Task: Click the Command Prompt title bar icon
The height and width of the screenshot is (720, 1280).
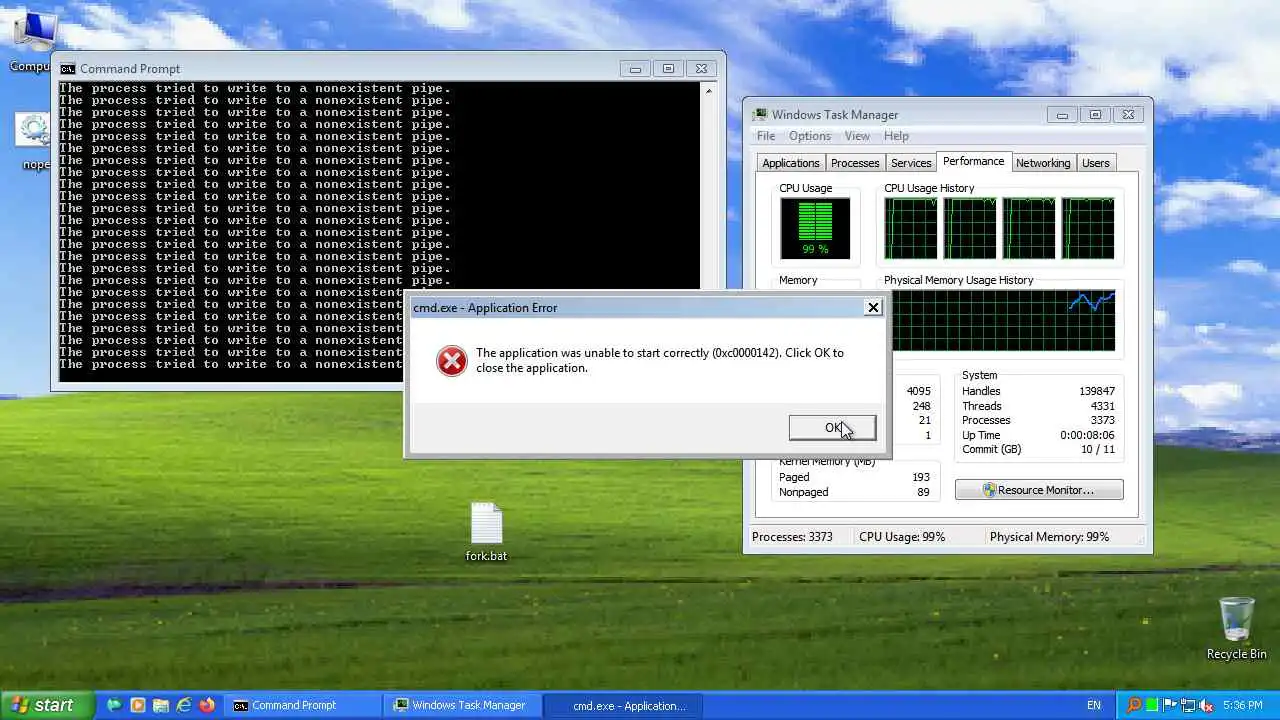Action: 68,69
